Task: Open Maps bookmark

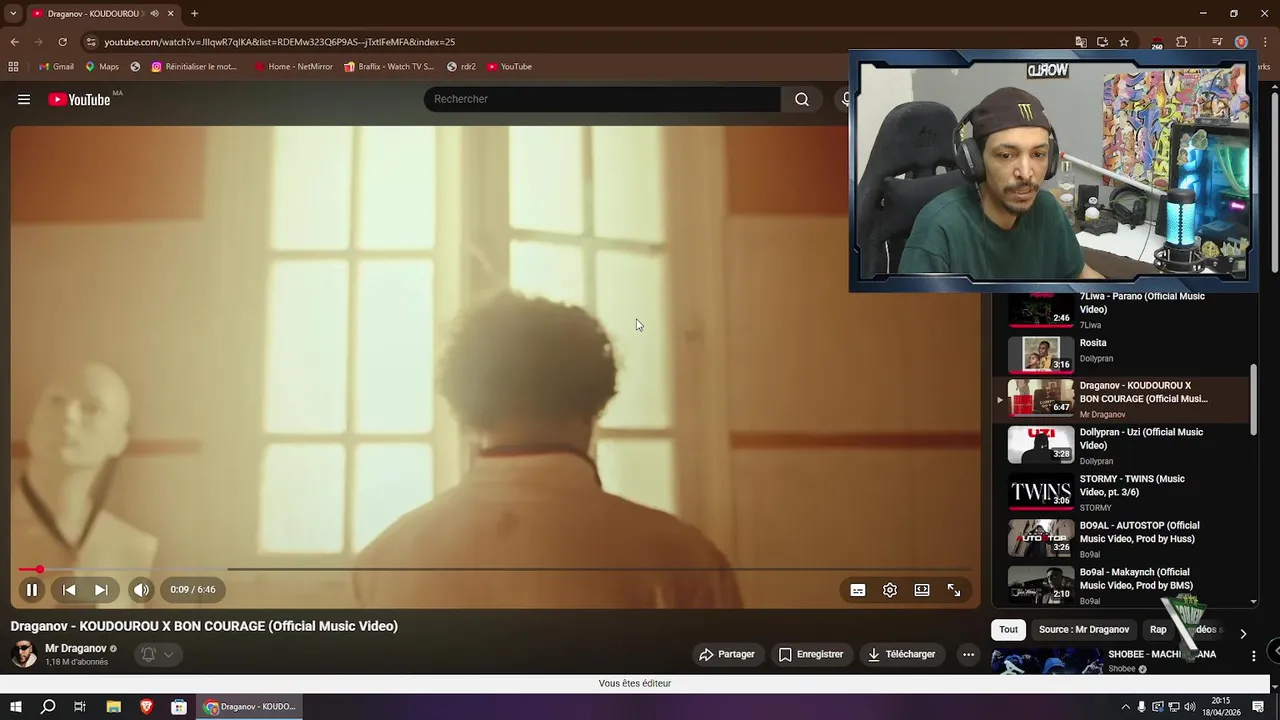Action: point(102,67)
